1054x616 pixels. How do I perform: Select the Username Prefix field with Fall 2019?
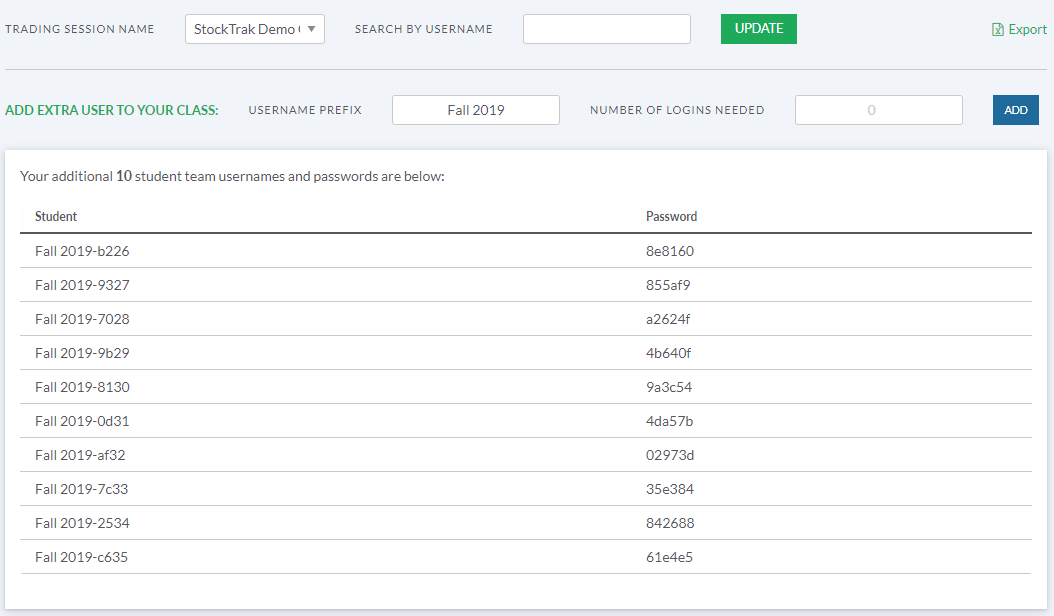click(x=476, y=110)
